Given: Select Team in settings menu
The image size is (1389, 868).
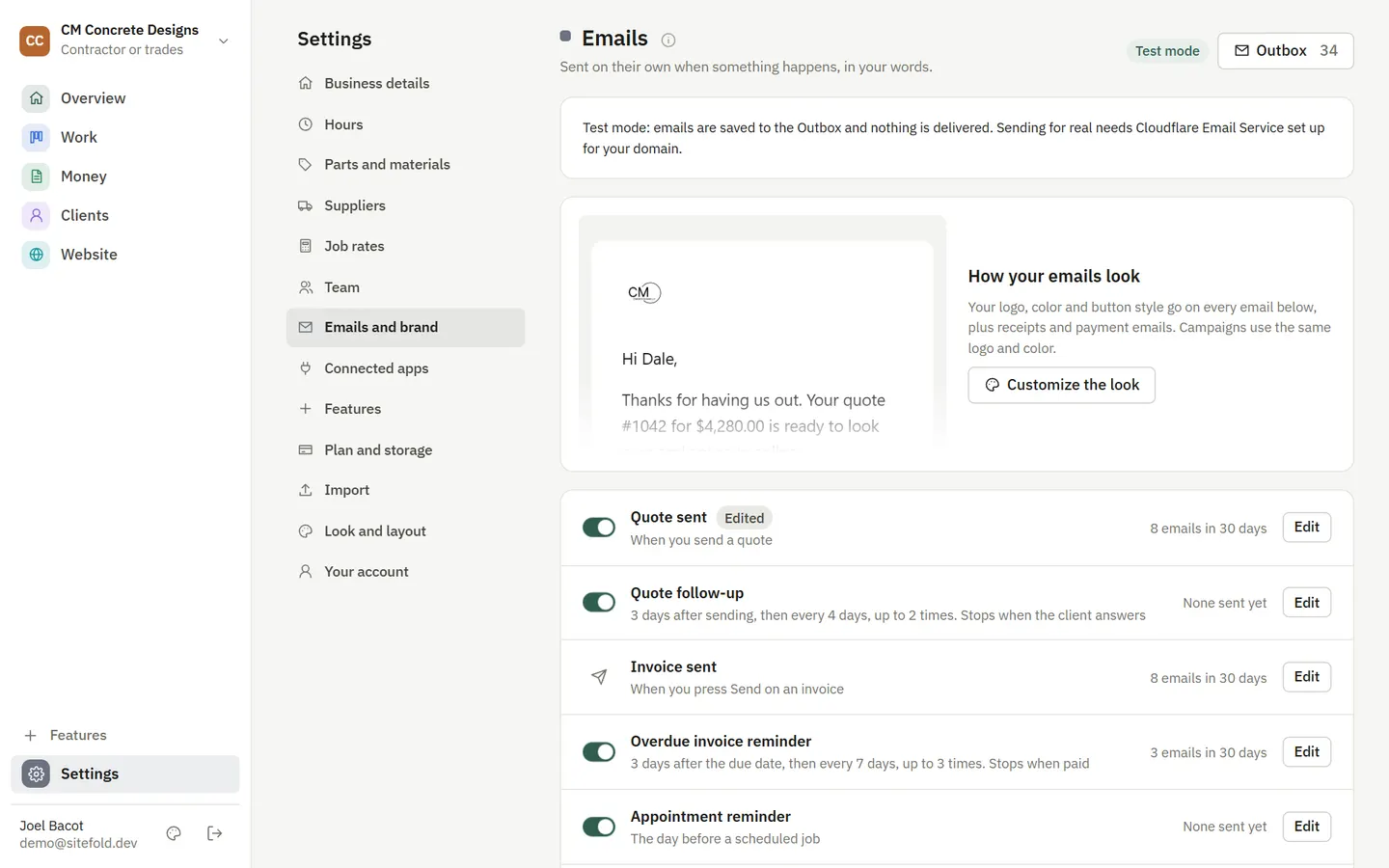Looking at the screenshot, I should point(405,287).
